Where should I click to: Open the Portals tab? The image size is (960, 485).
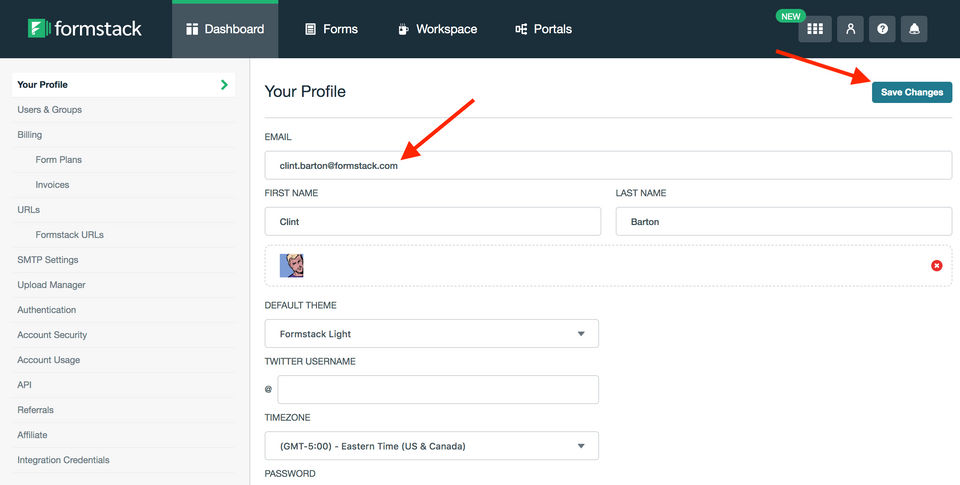point(543,29)
